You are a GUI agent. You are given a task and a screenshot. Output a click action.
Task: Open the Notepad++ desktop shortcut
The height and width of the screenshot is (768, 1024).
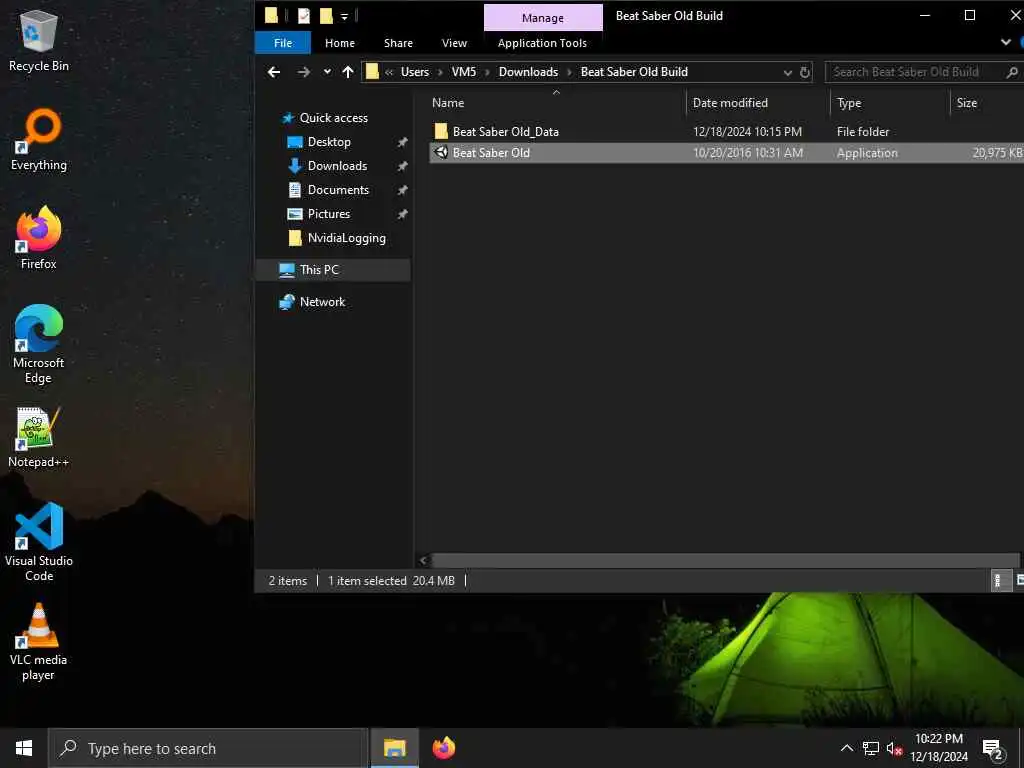pos(39,437)
